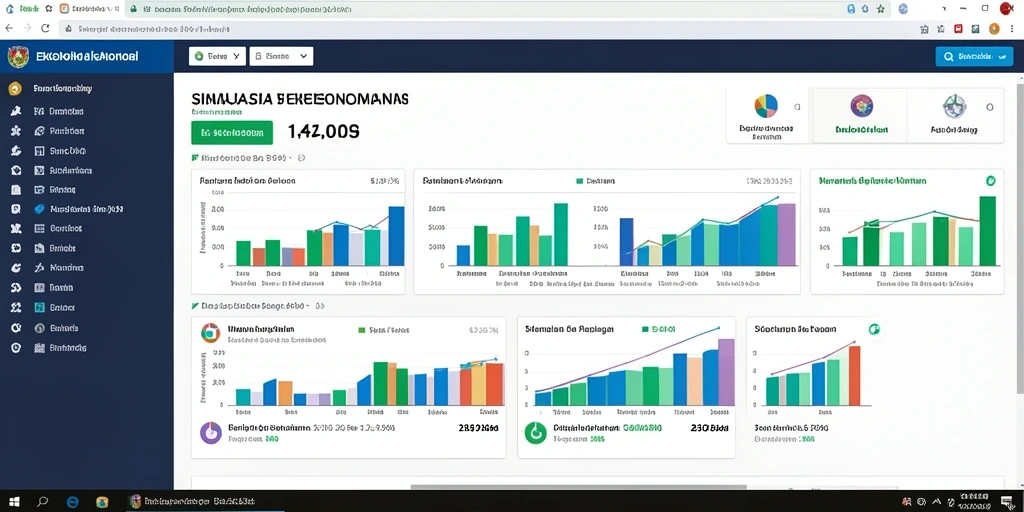The height and width of the screenshot is (512, 1024).
Task: Switch to the second browser tab
Action: point(88,9)
